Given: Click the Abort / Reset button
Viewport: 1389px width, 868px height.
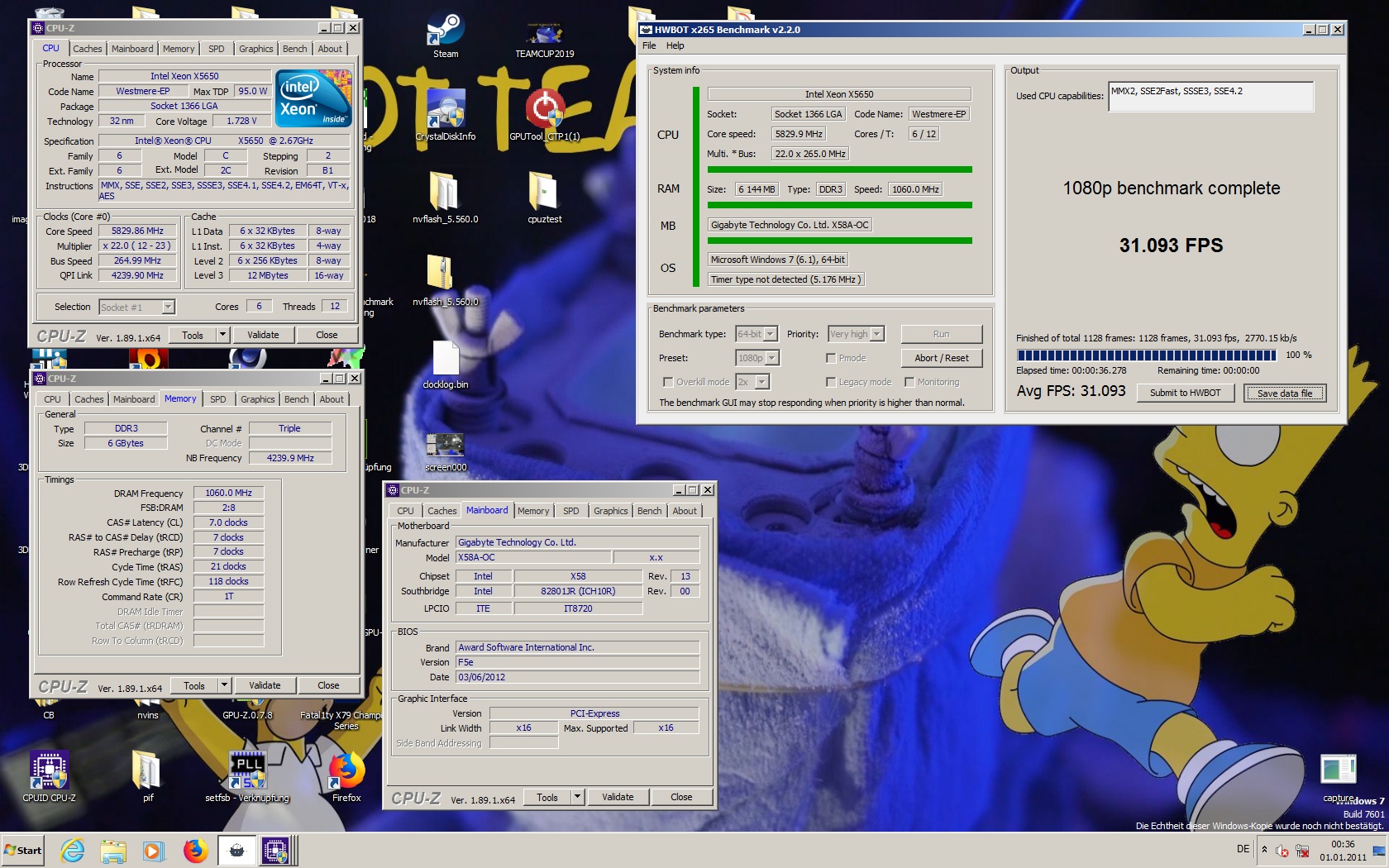Looking at the screenshot, I should pos(941,358).
